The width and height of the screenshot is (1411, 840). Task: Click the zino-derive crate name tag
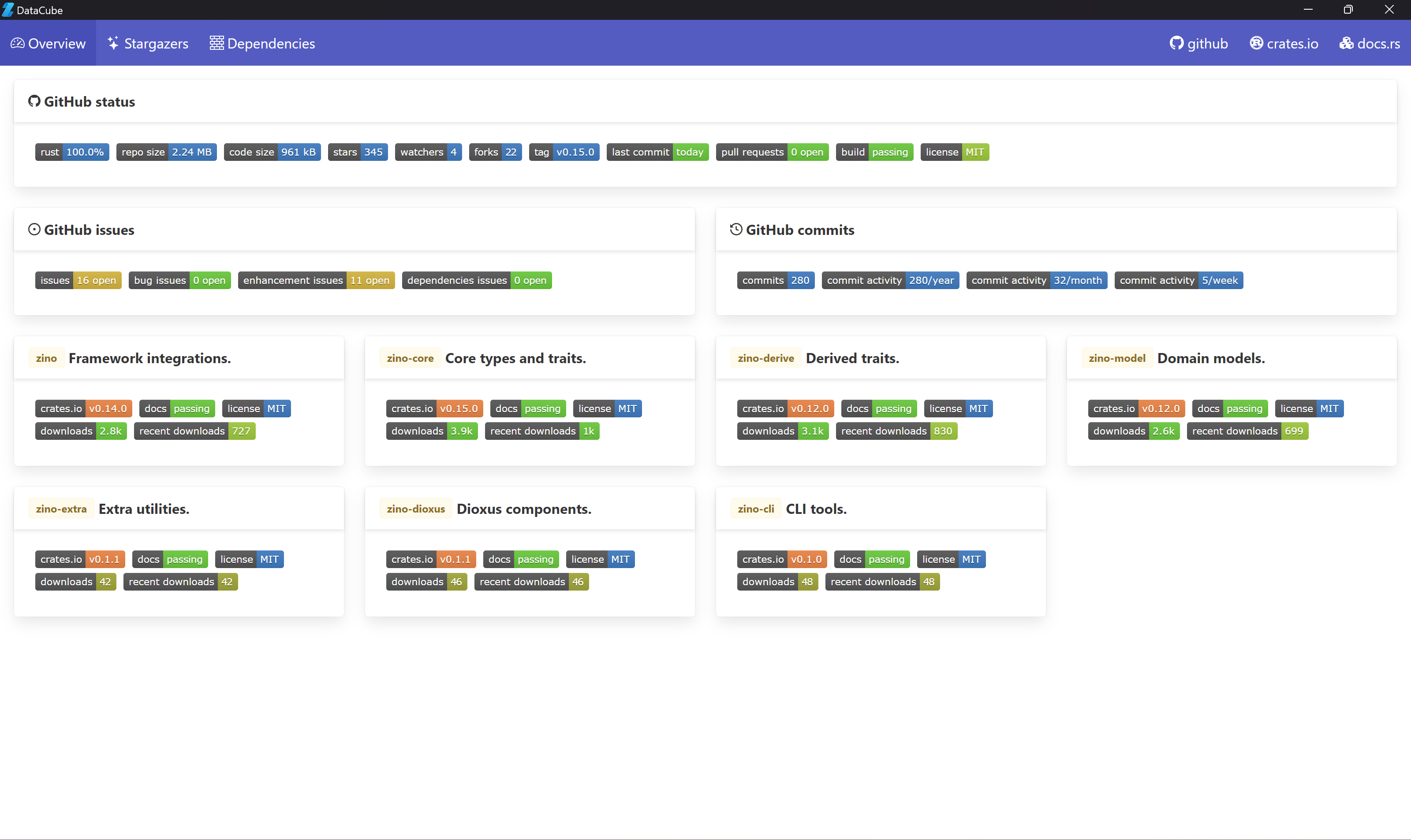[x=765, y=358]
